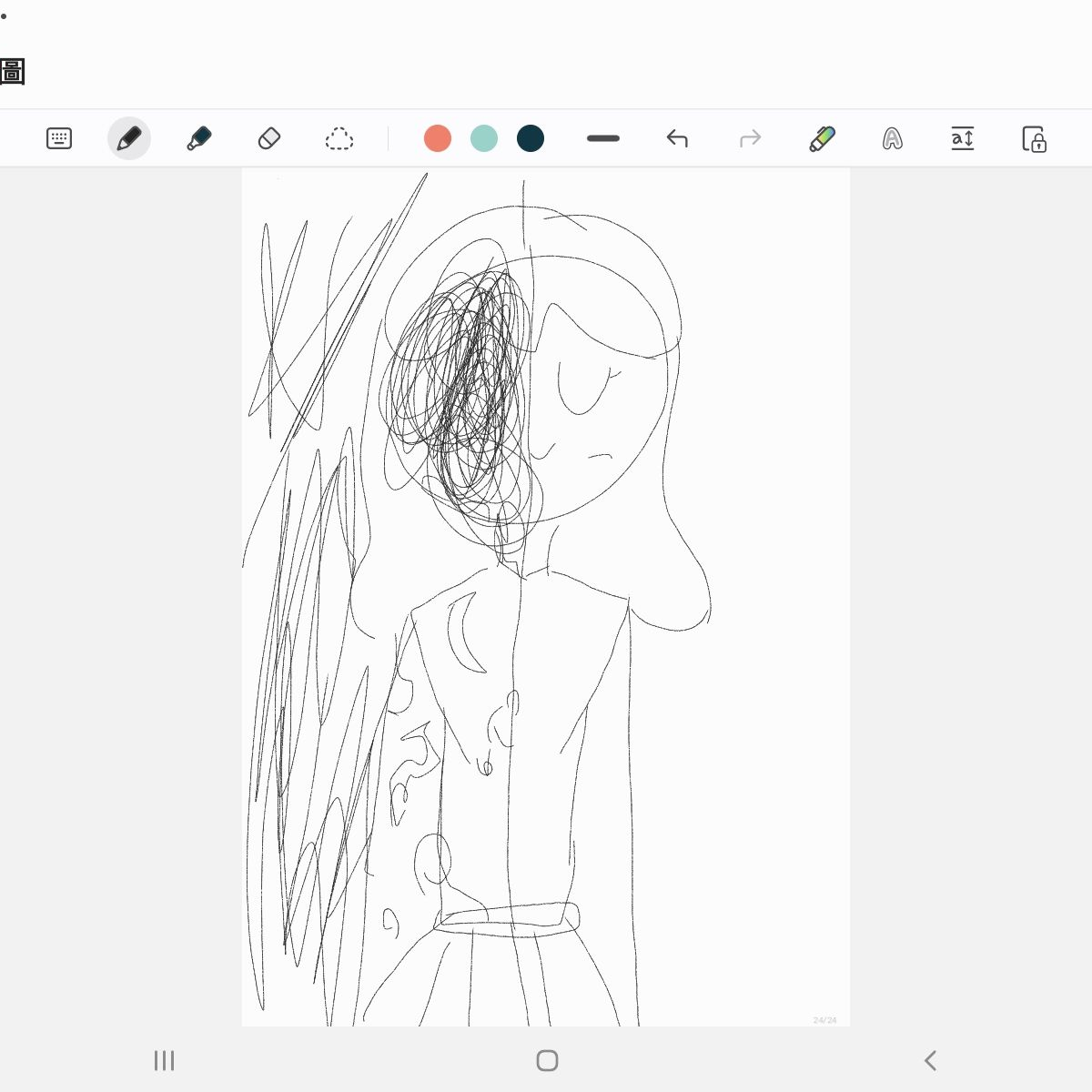Go to Android home screen
This screenshot has width=1092, height=1092.
[547, 1060]
